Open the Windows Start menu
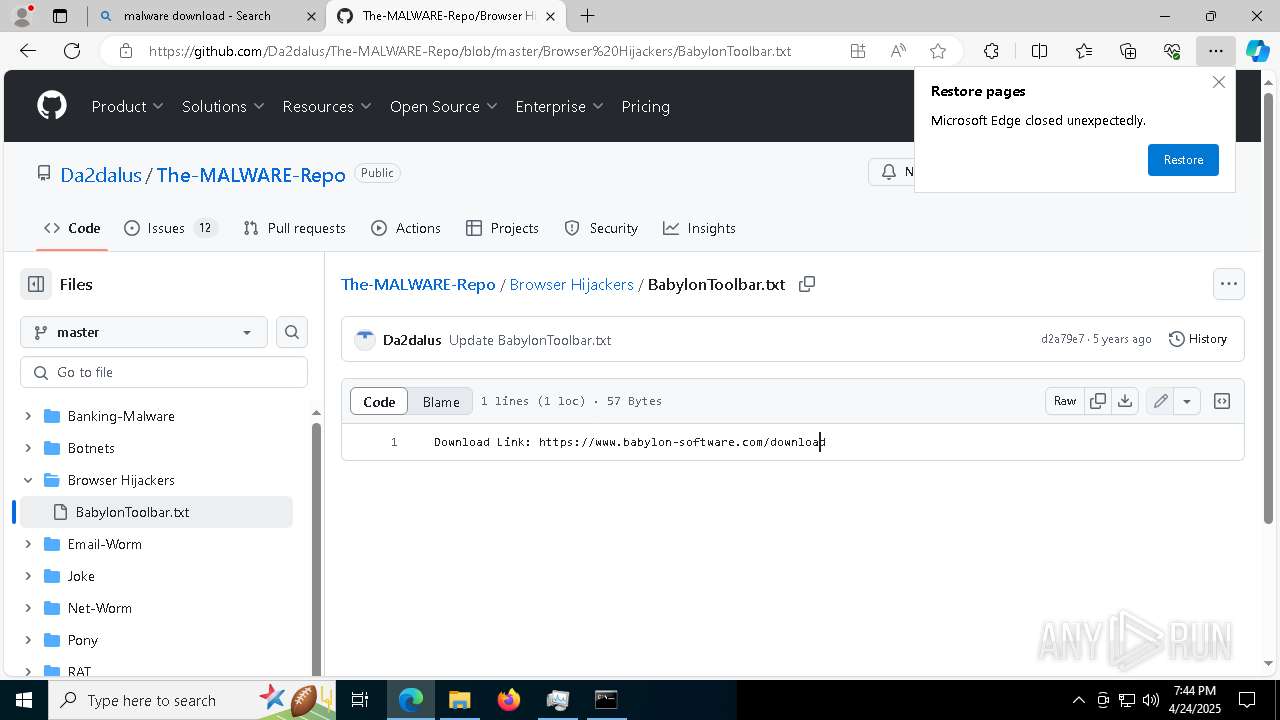Screen dimensions: 1280x720 23,699
